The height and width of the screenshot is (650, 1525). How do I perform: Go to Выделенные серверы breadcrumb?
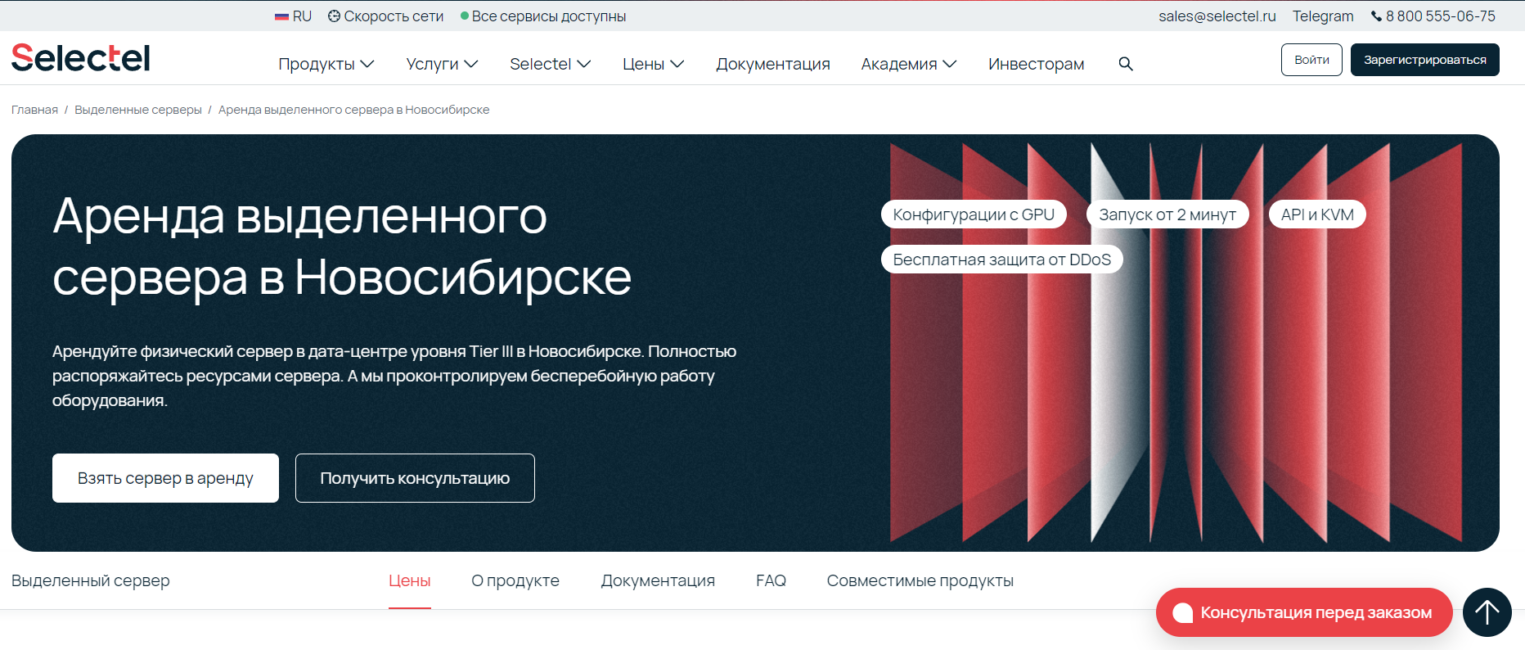pyautogui.click(x=138, y=109)
